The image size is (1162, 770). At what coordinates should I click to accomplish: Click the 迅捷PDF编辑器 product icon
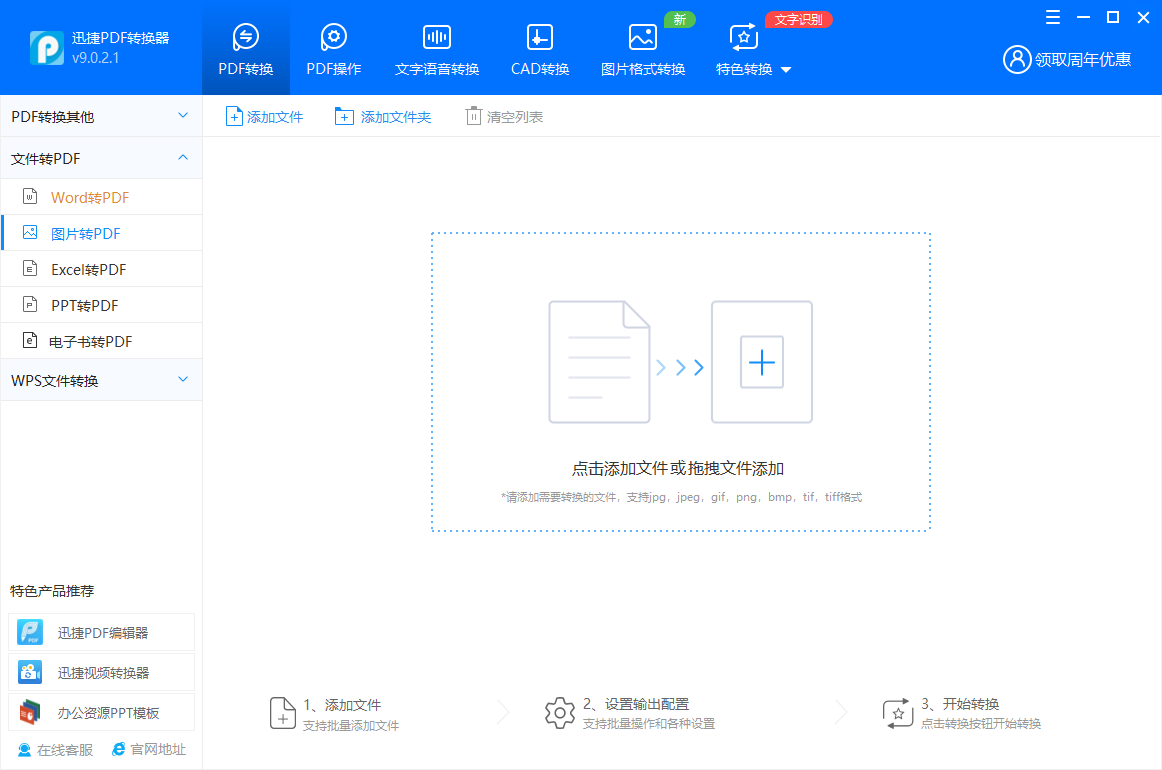(x=30, y=632)
